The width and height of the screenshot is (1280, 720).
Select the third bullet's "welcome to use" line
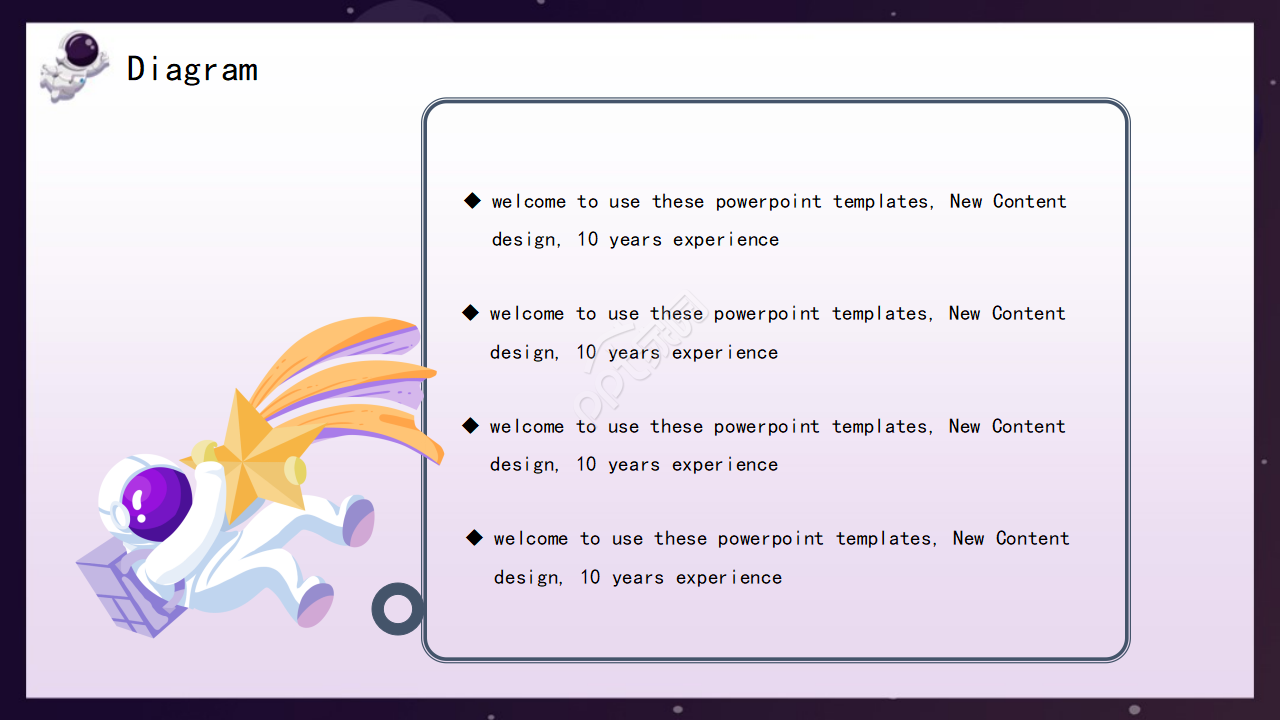(x=777, y=426)
